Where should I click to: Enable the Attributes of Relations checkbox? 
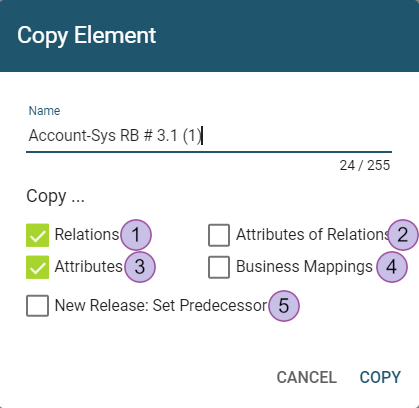[219, 235]
